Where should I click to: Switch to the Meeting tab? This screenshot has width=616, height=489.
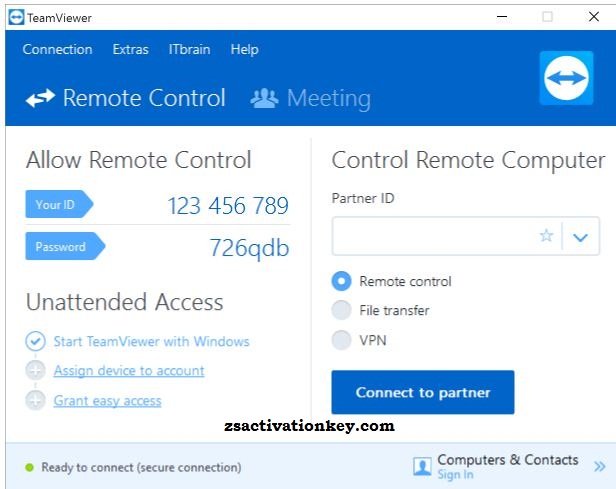click(310, 98)
